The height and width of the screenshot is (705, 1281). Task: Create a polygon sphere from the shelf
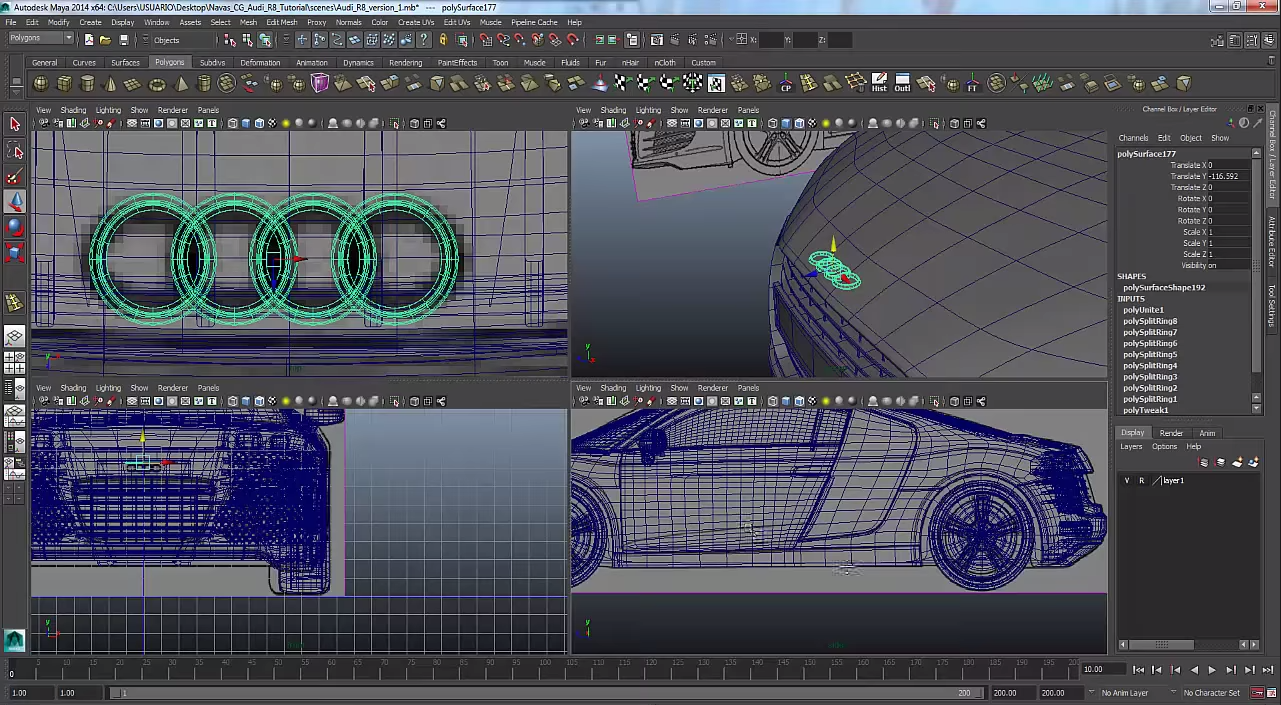coord(41,84)
